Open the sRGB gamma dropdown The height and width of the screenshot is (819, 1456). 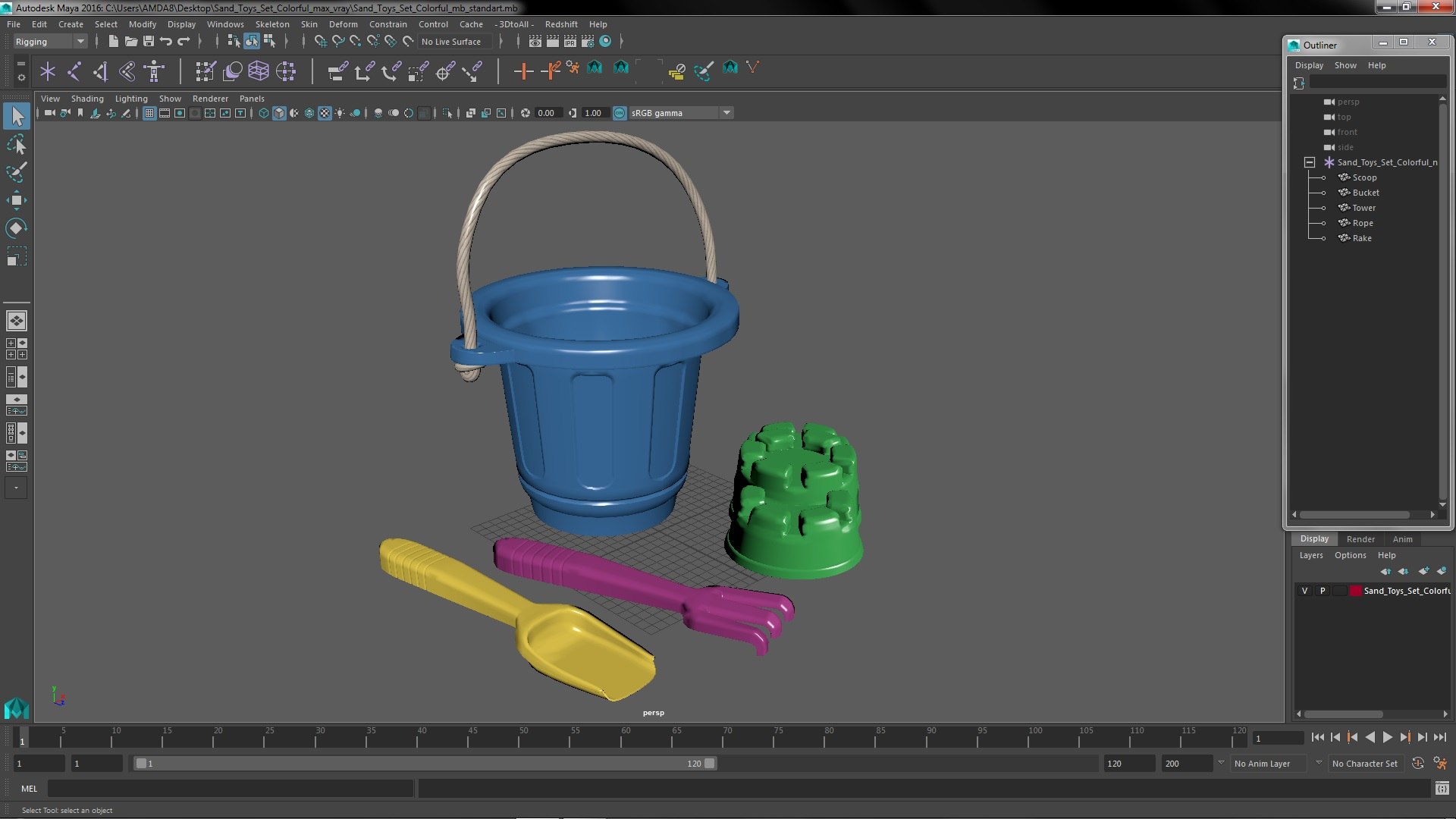[x=726, y=113]
